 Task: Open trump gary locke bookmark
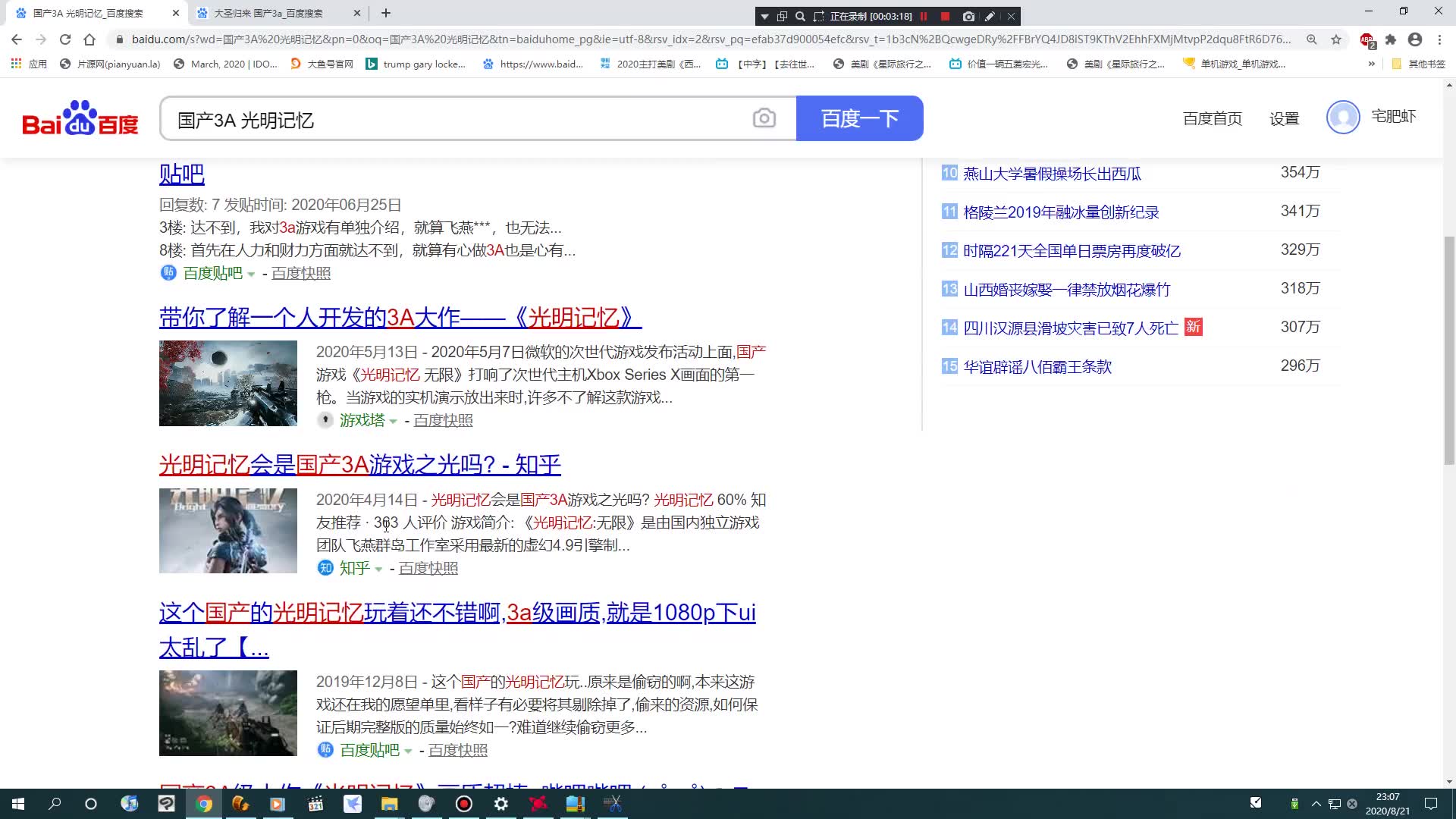click(416, 64)
